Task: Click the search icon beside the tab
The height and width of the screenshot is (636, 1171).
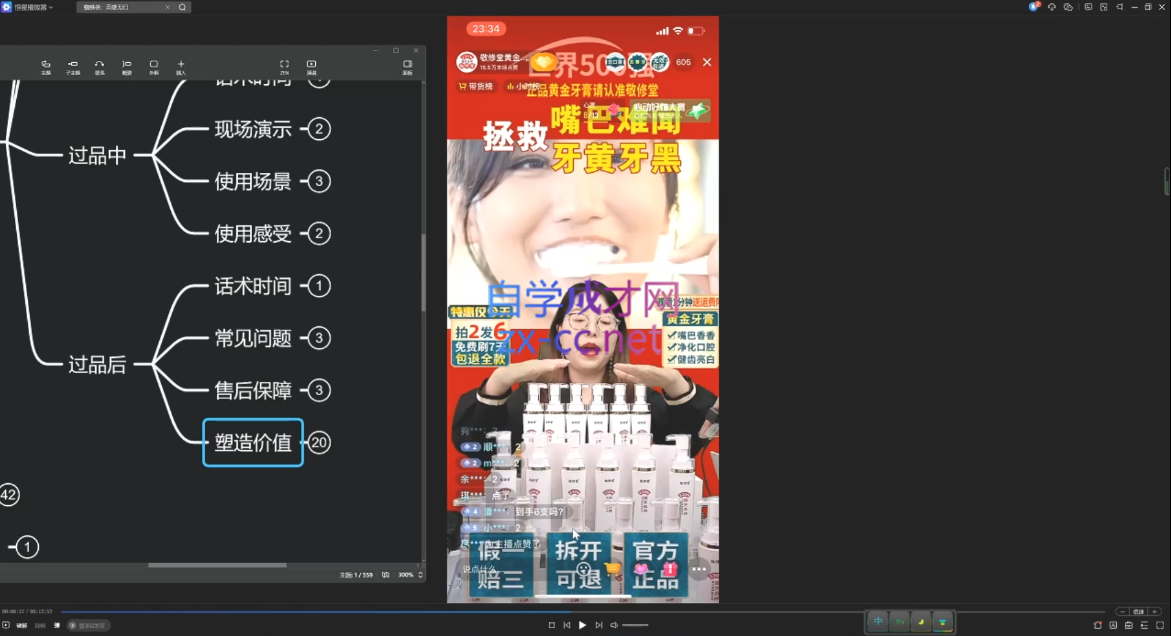Action: (x=182, y=7)
